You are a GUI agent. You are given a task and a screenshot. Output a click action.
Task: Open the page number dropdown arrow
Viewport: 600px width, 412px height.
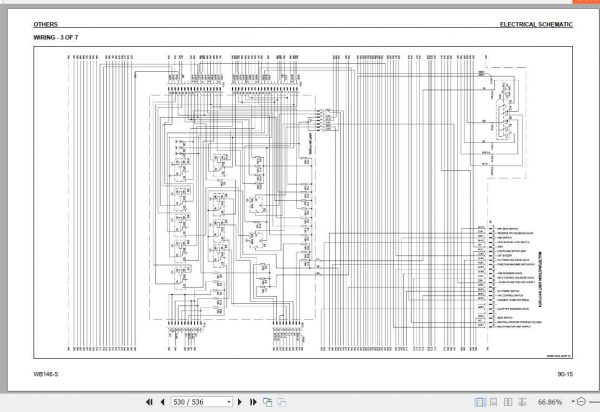coord(229,402)
